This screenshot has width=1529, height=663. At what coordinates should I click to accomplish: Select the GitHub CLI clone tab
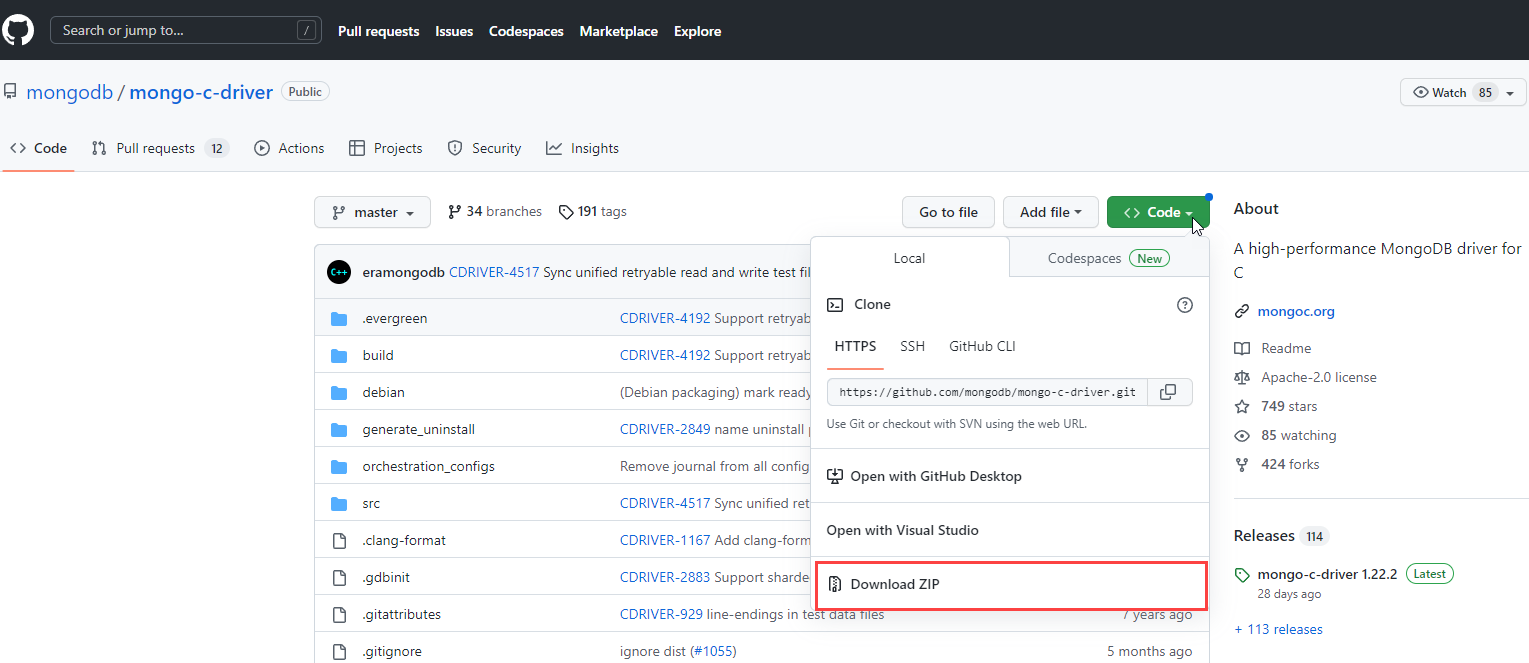tap(982, 347)
